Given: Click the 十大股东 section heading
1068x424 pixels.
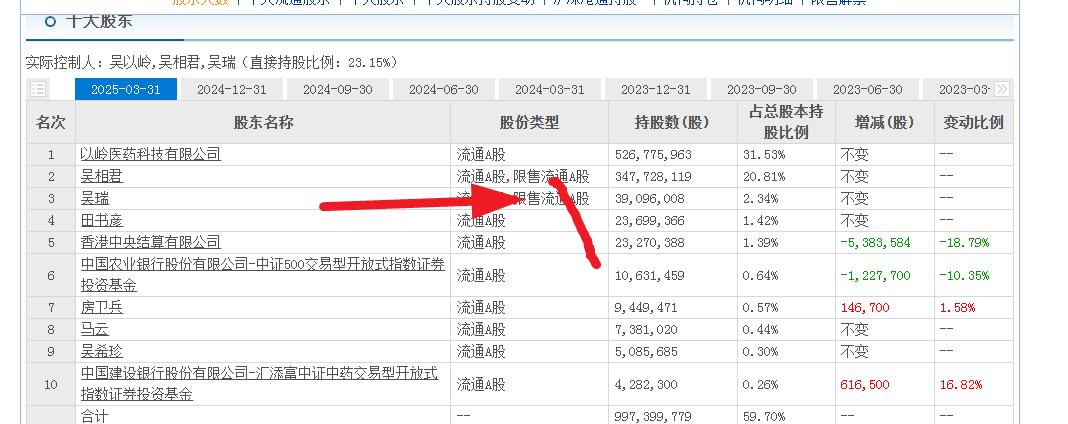Looking at the screenshot, I should click(98, 21).
